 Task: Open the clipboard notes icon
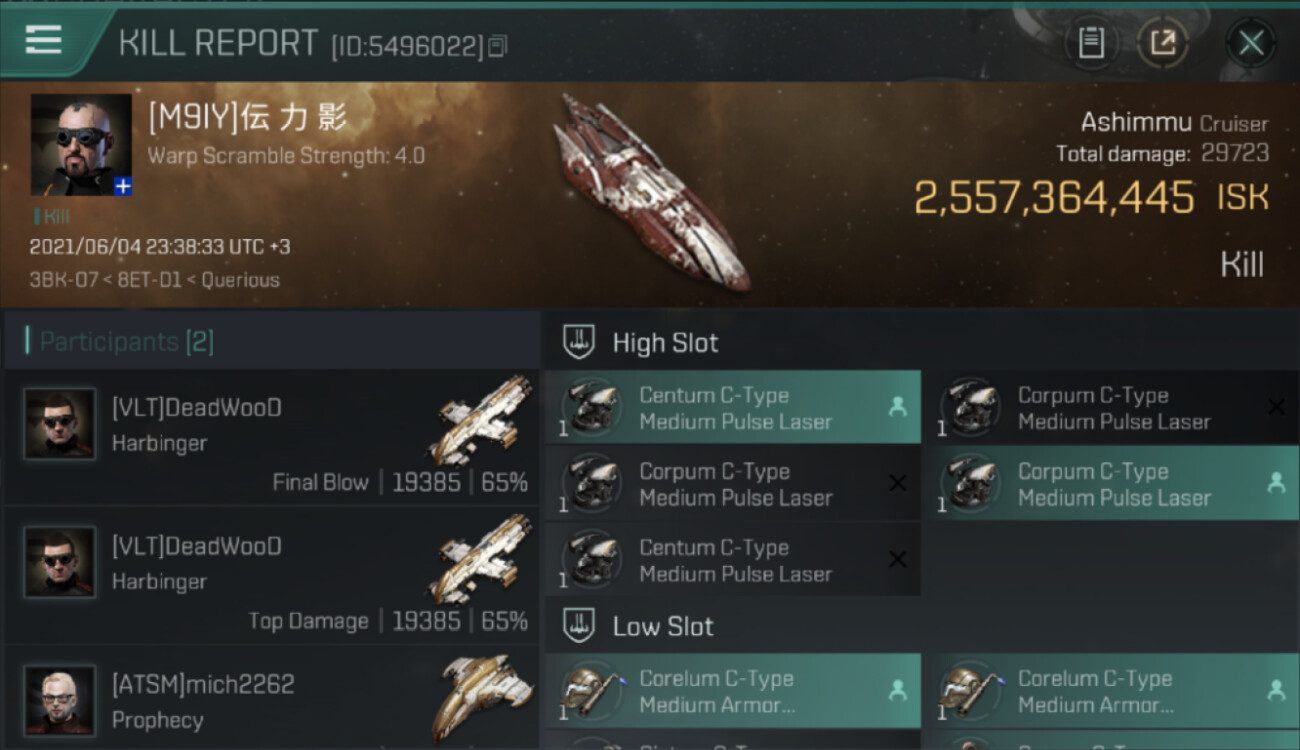click(1091, 42)
